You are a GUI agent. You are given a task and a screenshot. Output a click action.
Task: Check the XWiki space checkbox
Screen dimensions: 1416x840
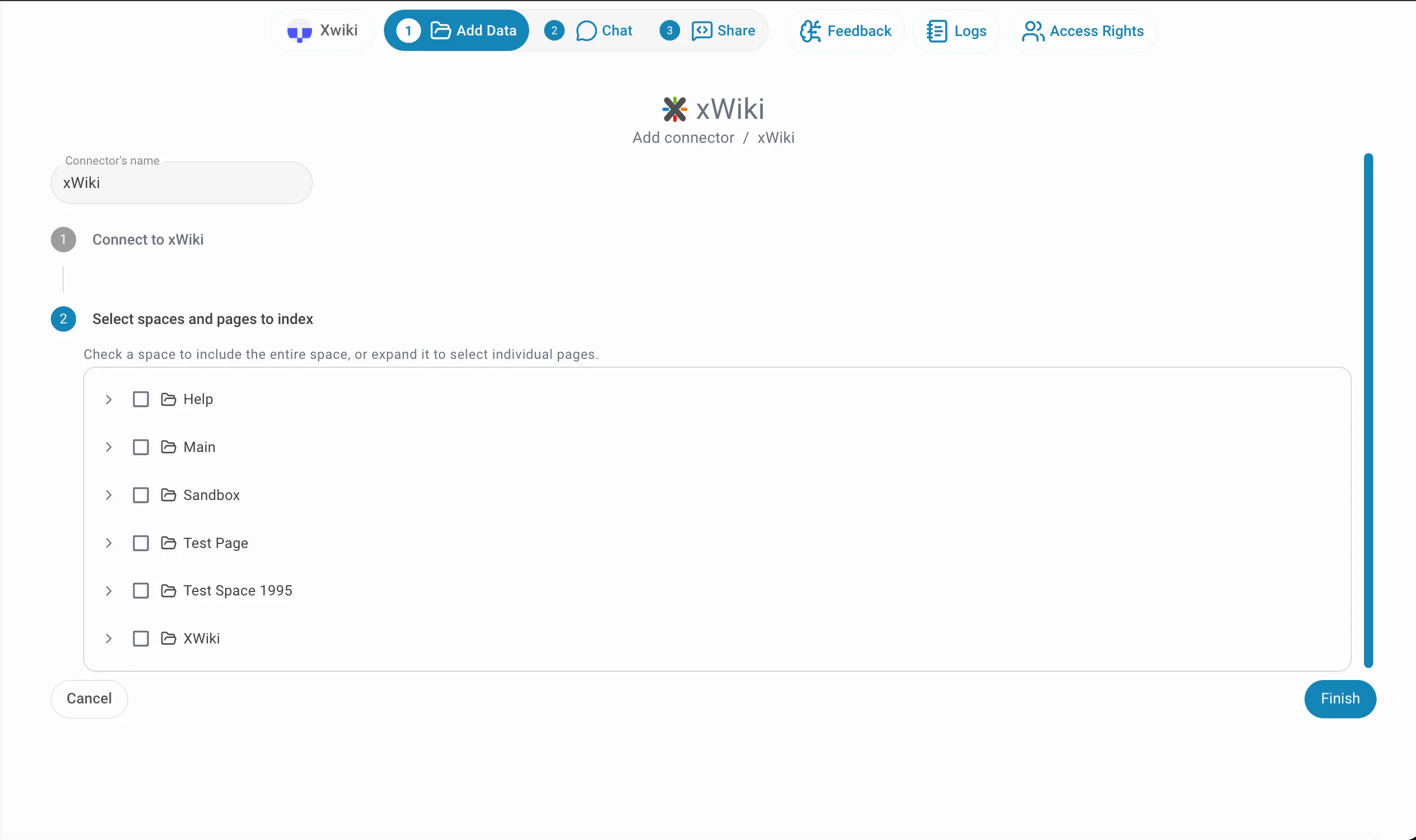tap(141, 638)
